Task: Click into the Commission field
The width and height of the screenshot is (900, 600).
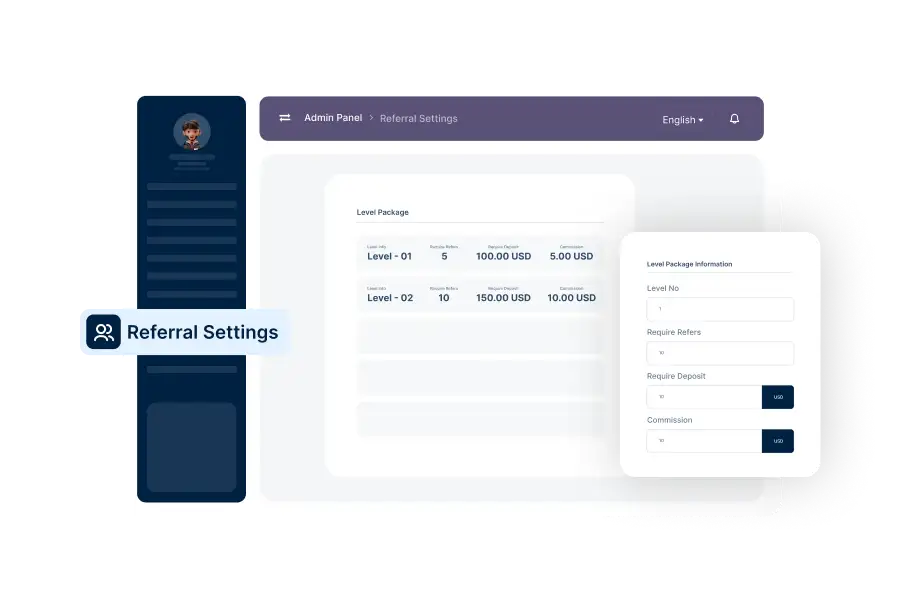Action: click(704, 441)
